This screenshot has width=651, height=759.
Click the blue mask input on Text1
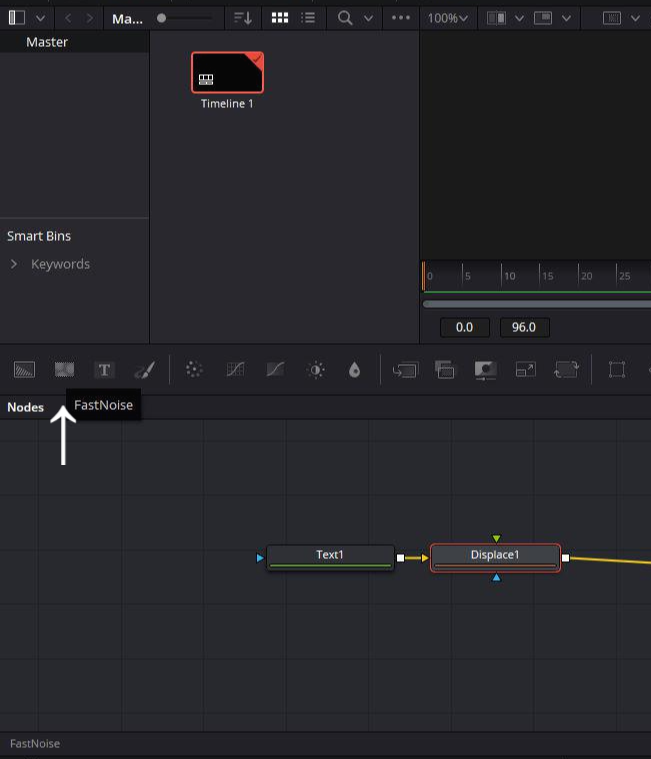(x=260, y=558)
